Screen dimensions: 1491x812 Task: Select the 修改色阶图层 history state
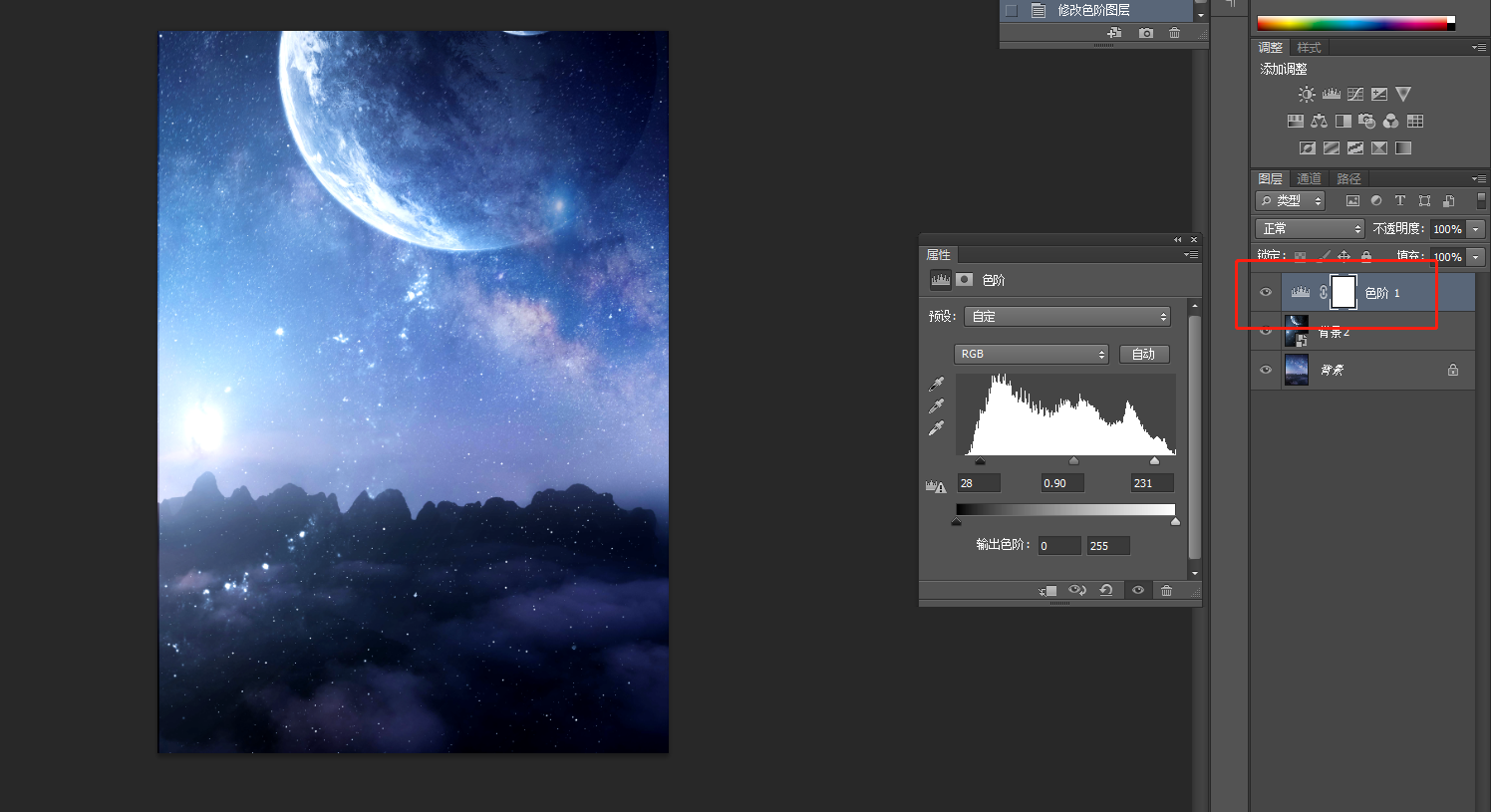pyautogui.click(x=1097, y=10)
